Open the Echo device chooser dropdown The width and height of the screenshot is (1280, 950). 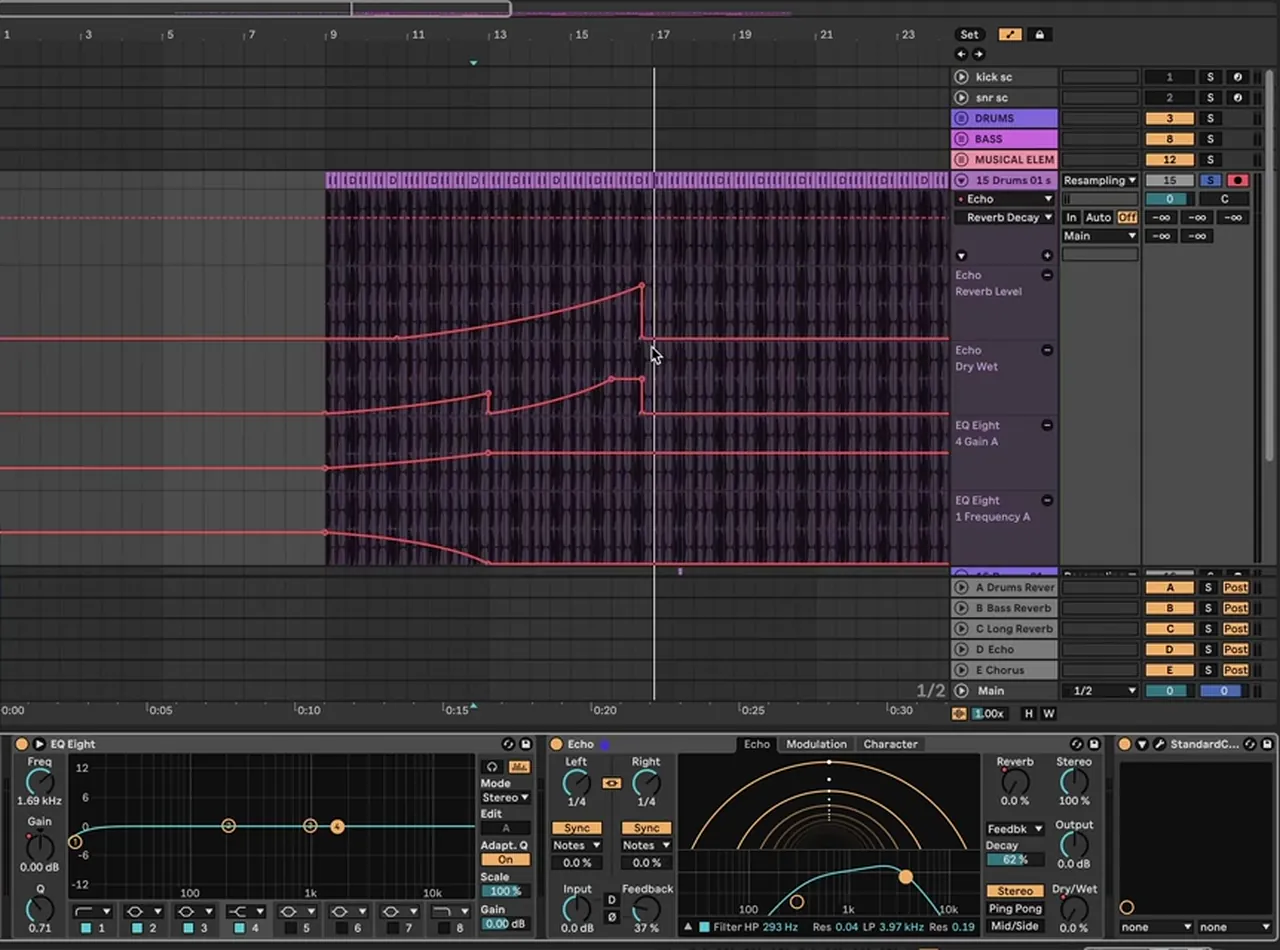pos(1005,199)
